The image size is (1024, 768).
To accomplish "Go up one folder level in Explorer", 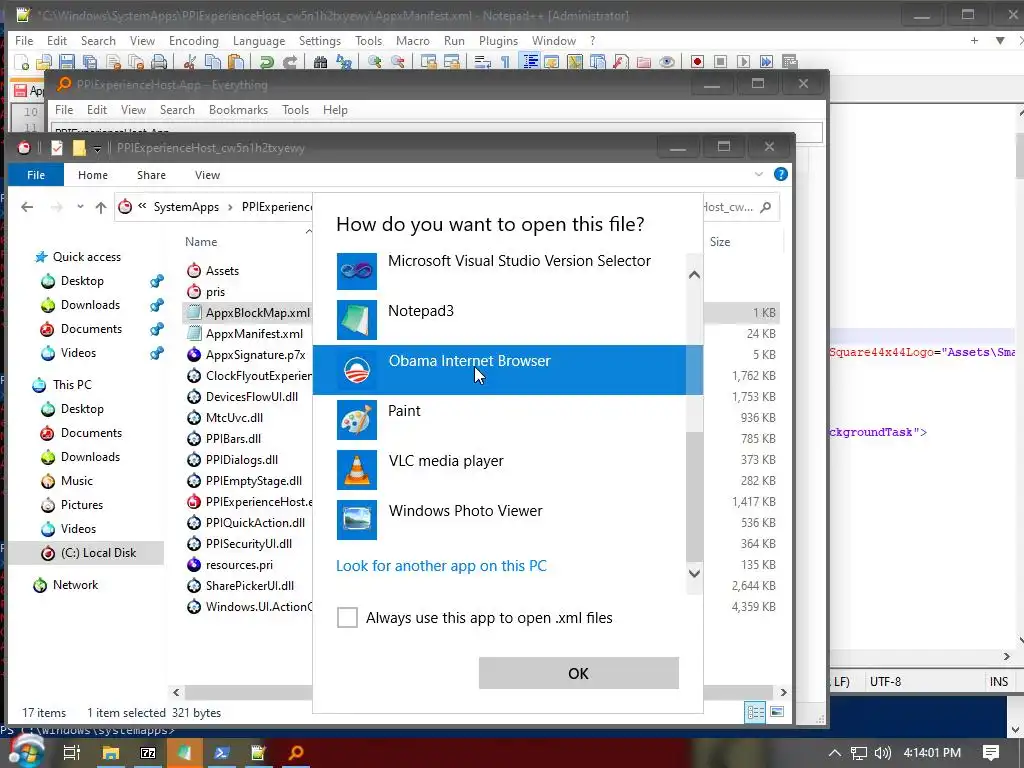I will click(x=101, y=207).
